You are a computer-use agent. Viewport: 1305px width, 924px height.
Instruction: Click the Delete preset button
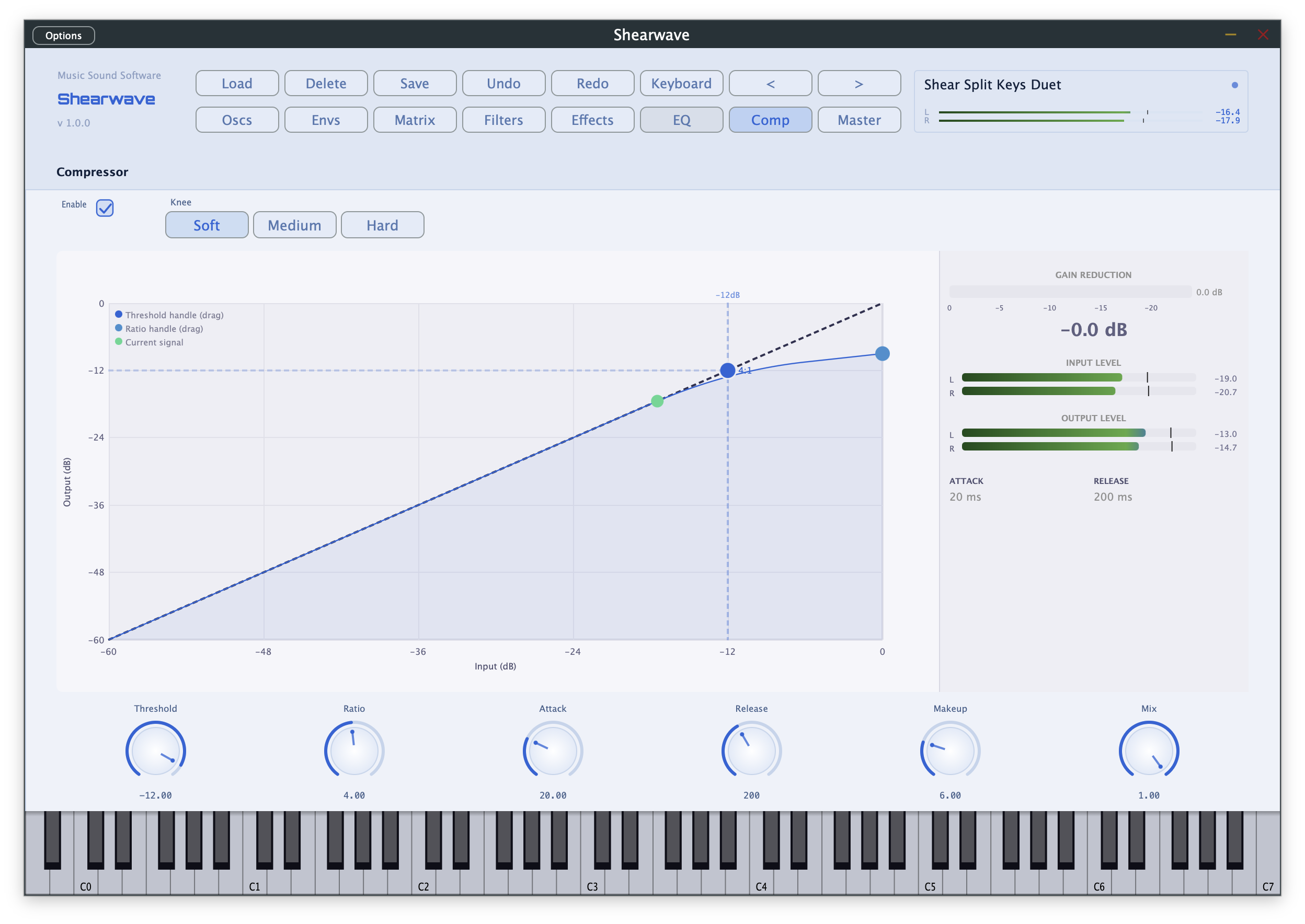click(326, 84)
